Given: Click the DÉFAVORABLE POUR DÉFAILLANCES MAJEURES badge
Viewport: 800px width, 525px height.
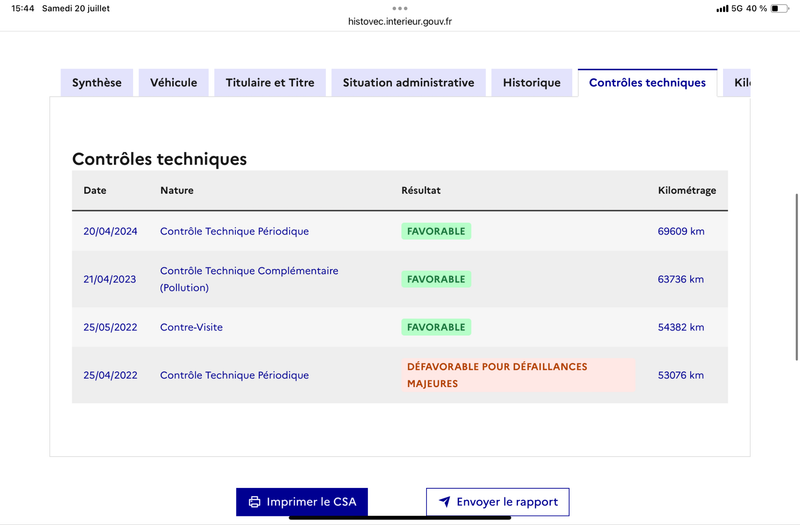Looking at the screenshot, I should (x=518, y=375).
